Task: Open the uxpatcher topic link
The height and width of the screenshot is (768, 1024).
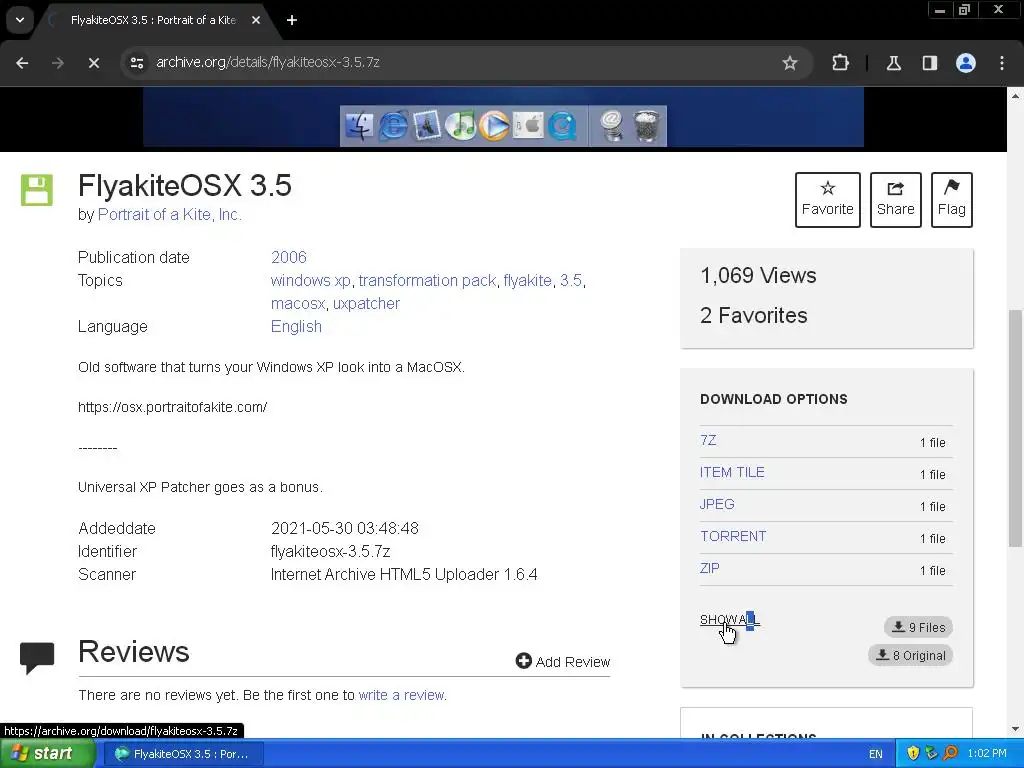Action: coord(366,304)
